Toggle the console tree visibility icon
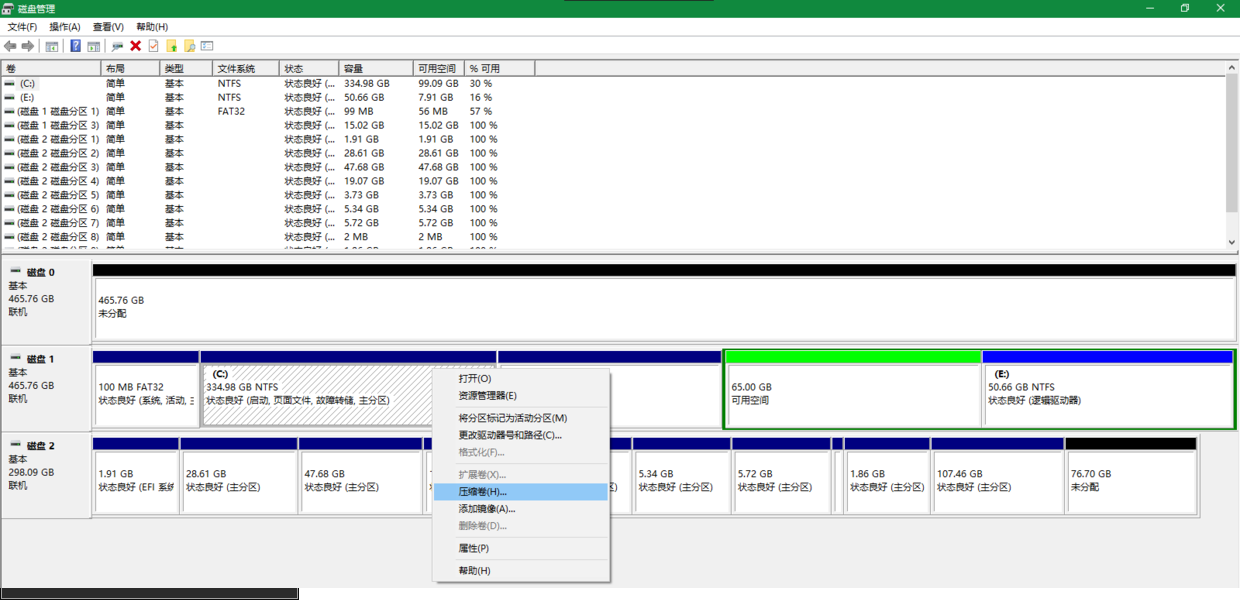Viewport: 1240px width, 600px height. pos(52,45)
